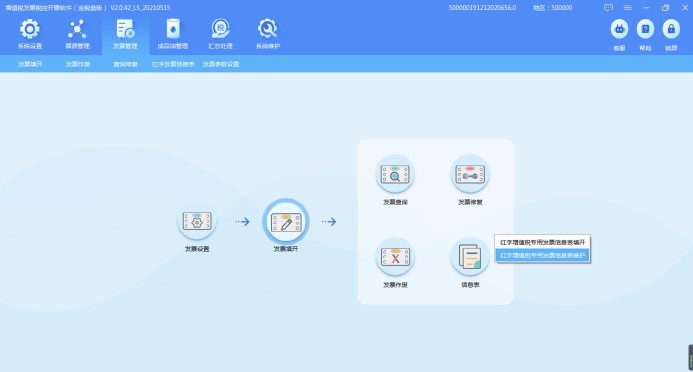Open the 发票参数设置 submenu tab
The image size is (693, 372).
click(x=221, y=64)
